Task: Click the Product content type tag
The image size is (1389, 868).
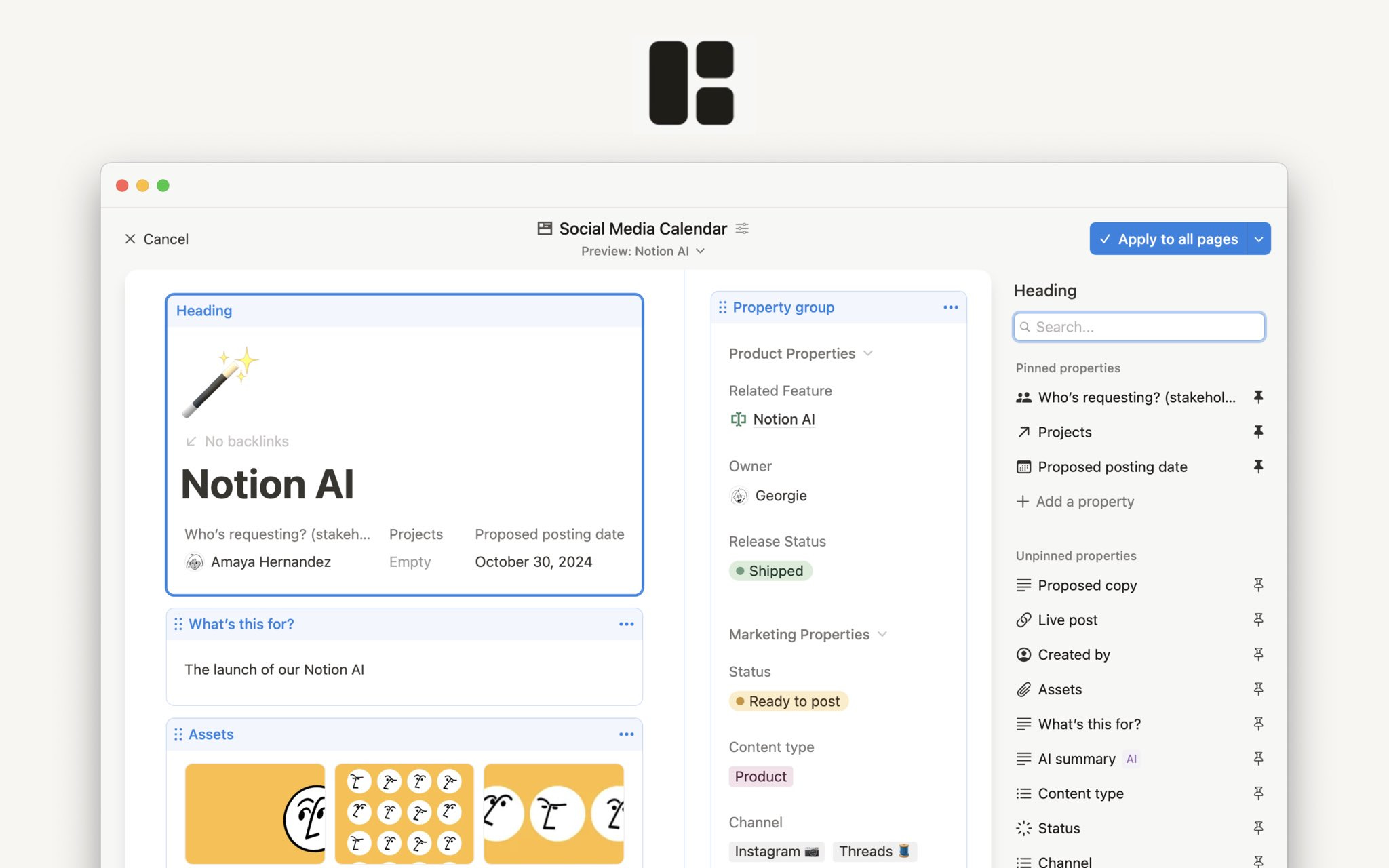Action: pyautogui.click(x=760, y=776)
